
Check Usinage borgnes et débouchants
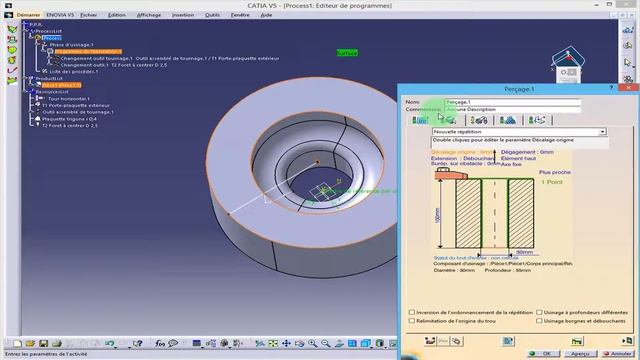coord(539,321)
